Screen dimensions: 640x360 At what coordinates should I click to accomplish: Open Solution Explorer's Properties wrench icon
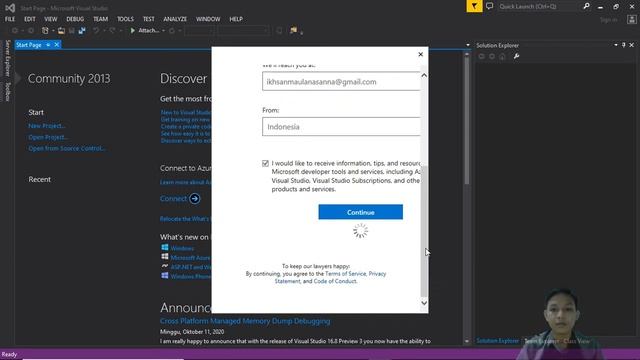point(516,56)
